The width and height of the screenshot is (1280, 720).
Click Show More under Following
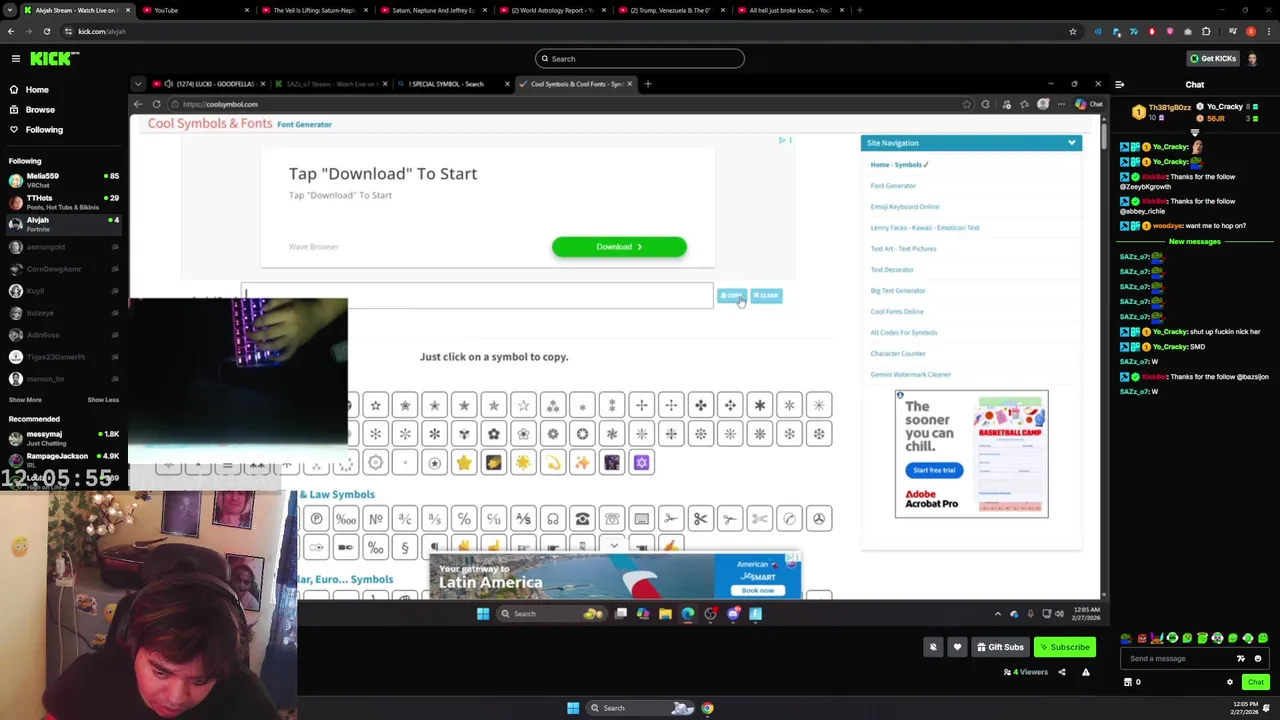coord(25,400)
